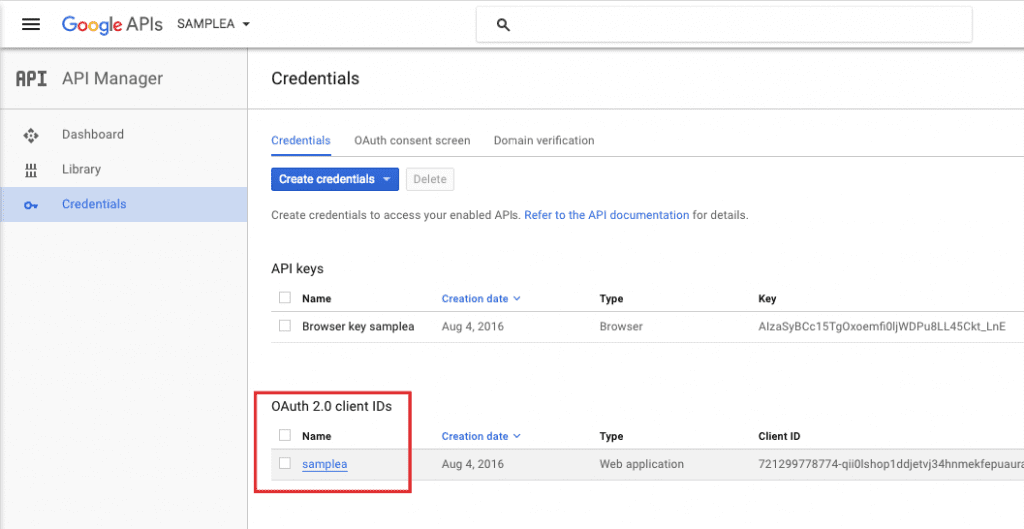
Task: Click the search magnifier icon
Action: click(x=503, y=25)
